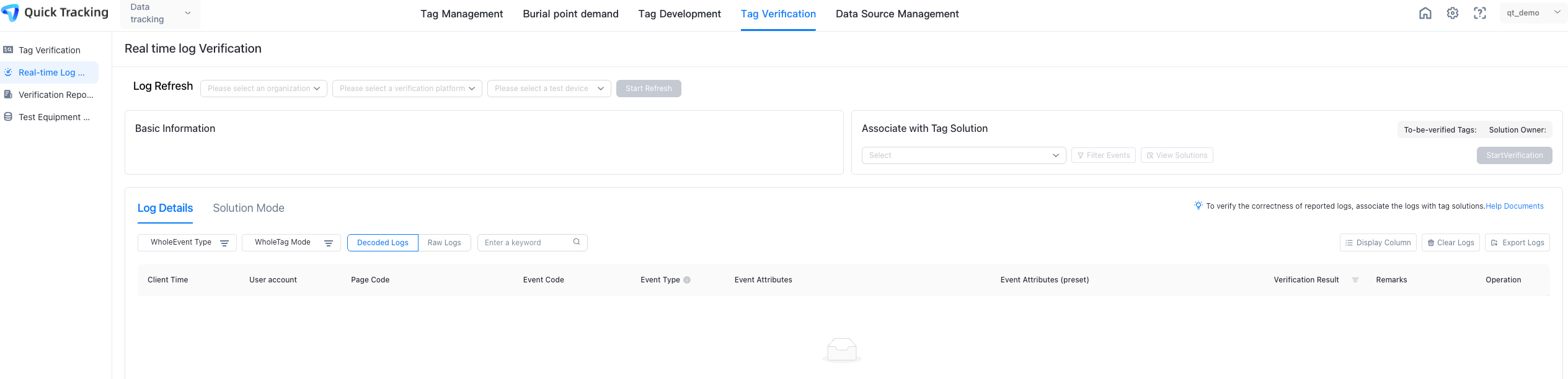Click the search icon in keyword field
The height and width of the screenshot is (379, 1568).
576,242
